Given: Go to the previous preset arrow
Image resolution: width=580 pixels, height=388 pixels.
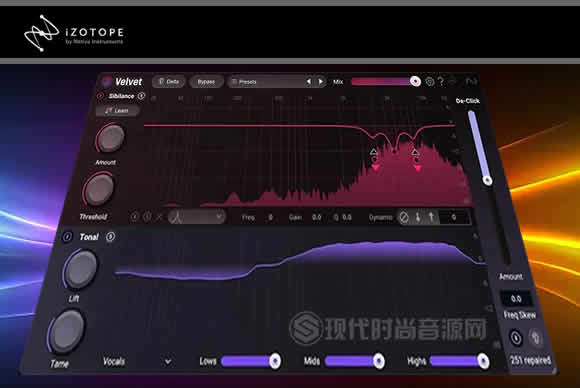Looking at the screenshot, I should [x=308, y=82].
